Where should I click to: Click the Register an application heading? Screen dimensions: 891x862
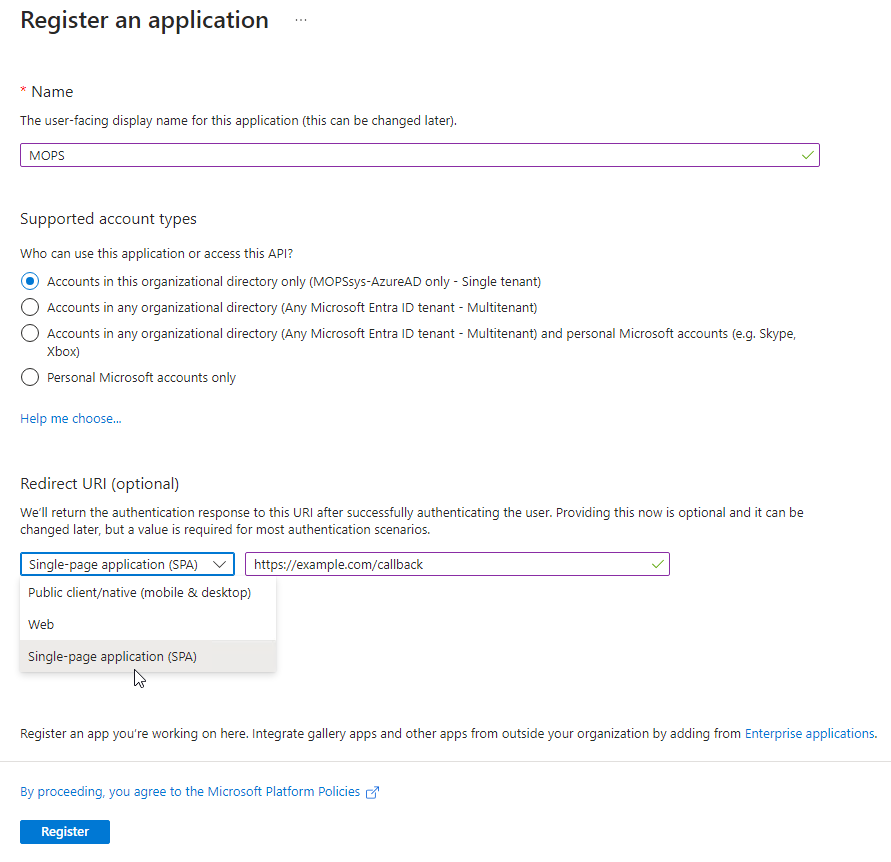(x=144, y=20)
